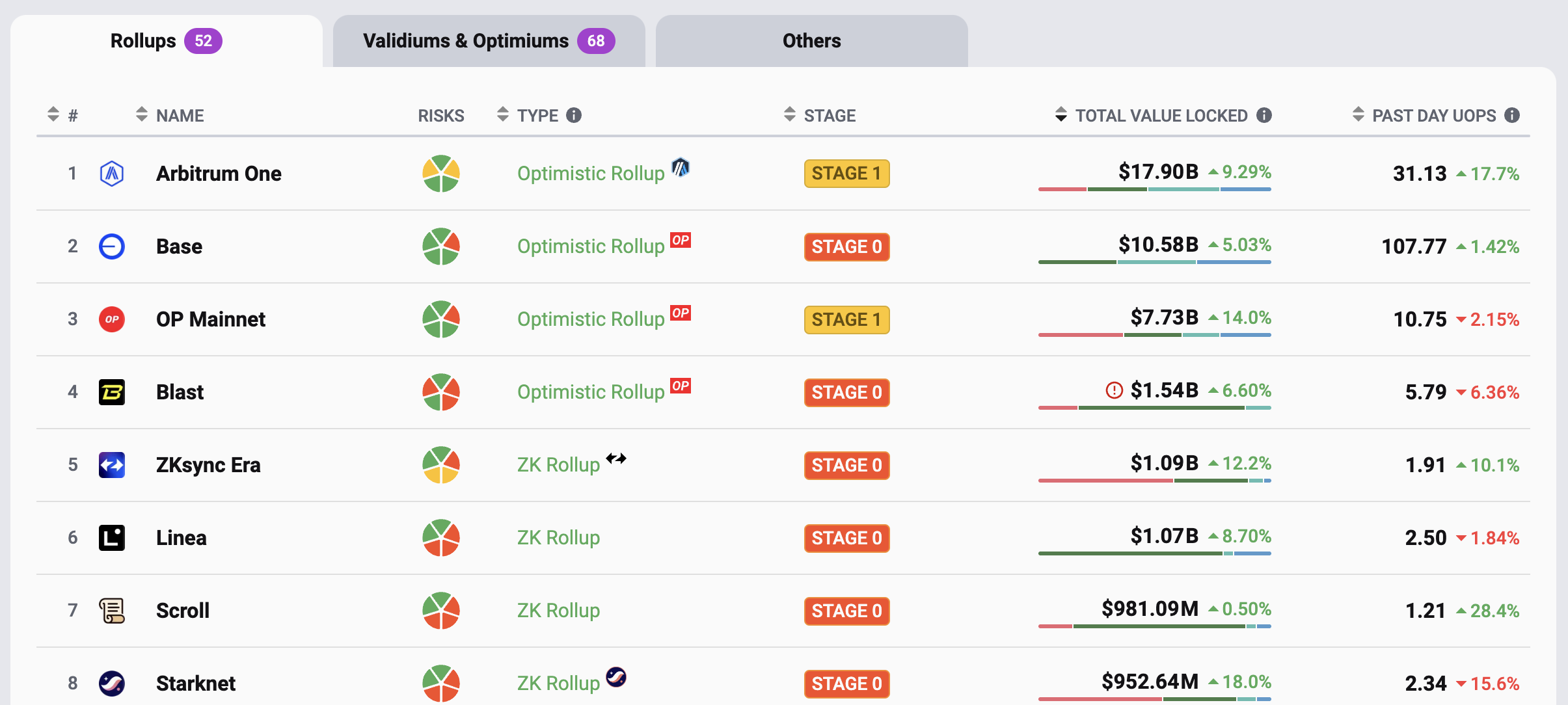1568x705 pixels.
Task: Open Arbitrum One risk rosette
Action: [441, 174]
